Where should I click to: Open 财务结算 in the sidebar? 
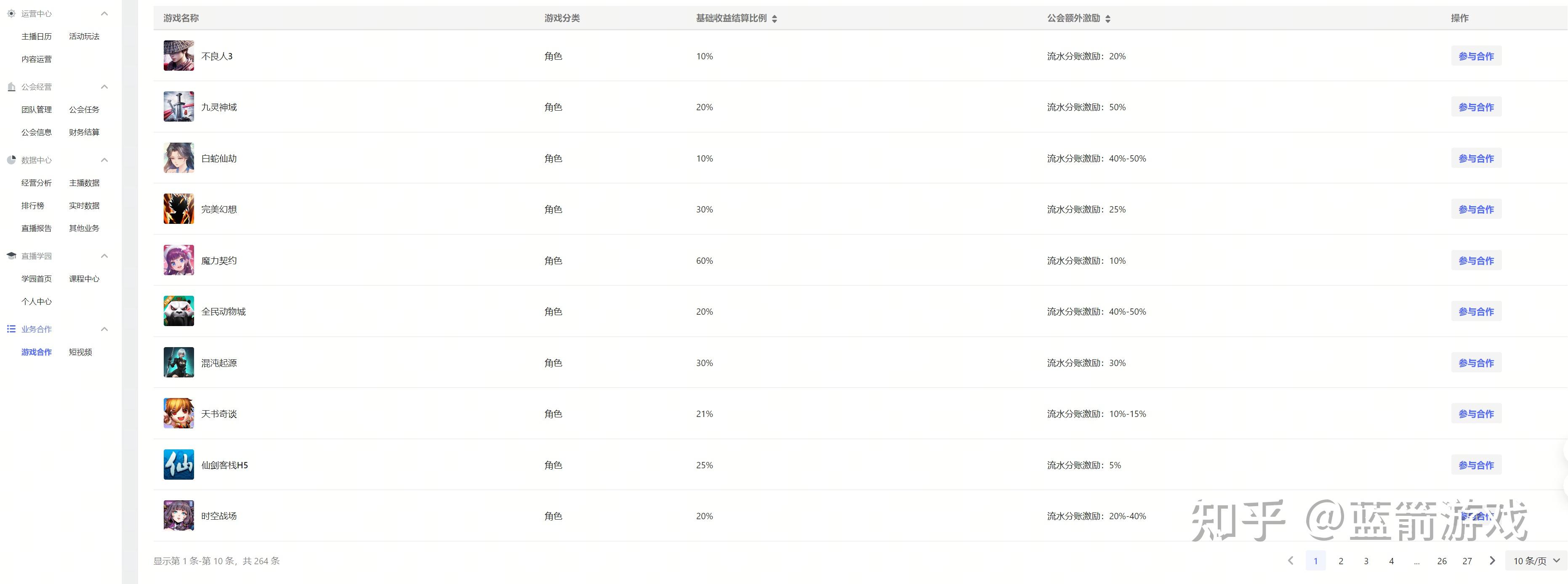click(84, 132)
